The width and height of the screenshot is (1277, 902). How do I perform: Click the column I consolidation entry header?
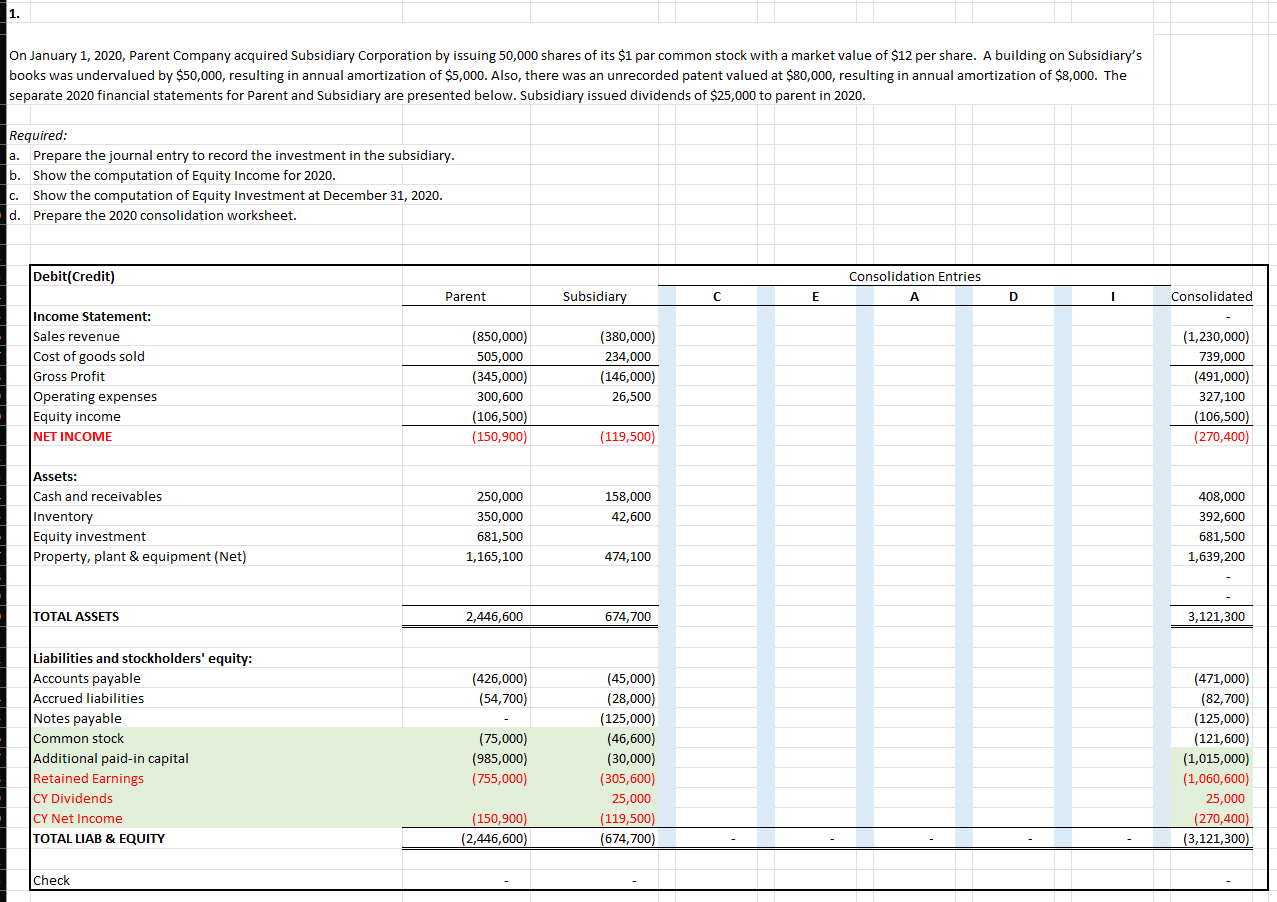tap(1112, 296)
